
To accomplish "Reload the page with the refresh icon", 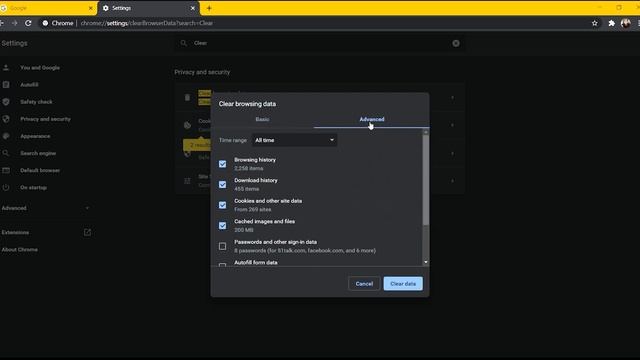I will 28,23.
